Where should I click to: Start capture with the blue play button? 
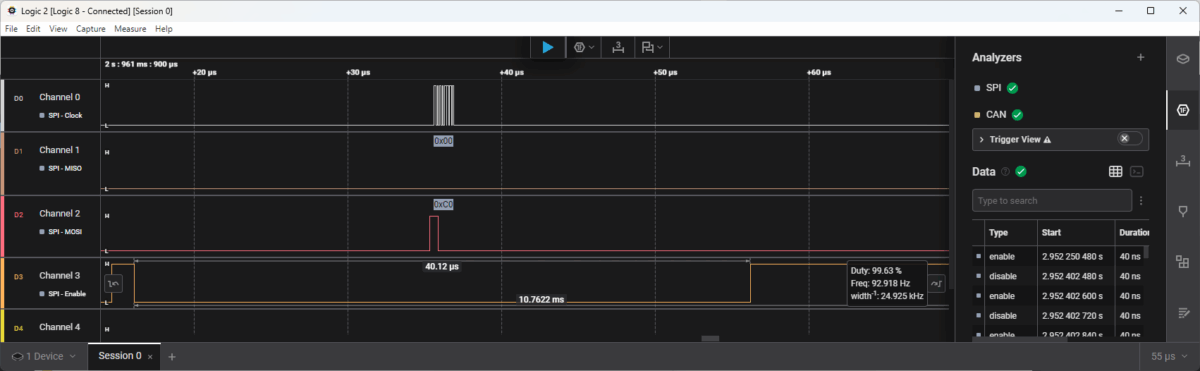click(547, 47)
